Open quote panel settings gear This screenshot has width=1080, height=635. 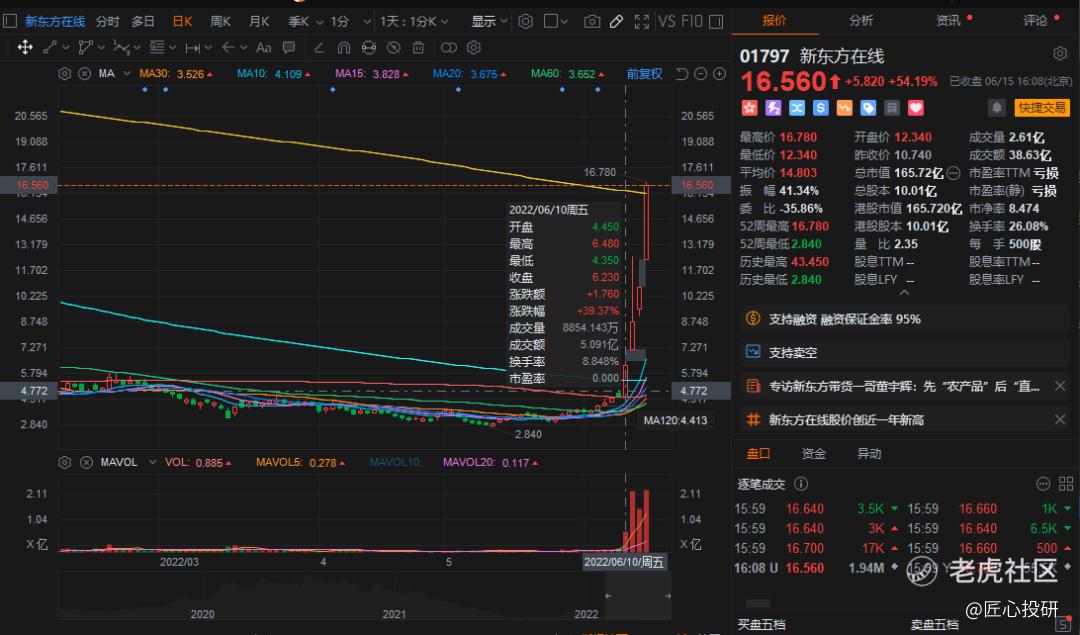1060,54
